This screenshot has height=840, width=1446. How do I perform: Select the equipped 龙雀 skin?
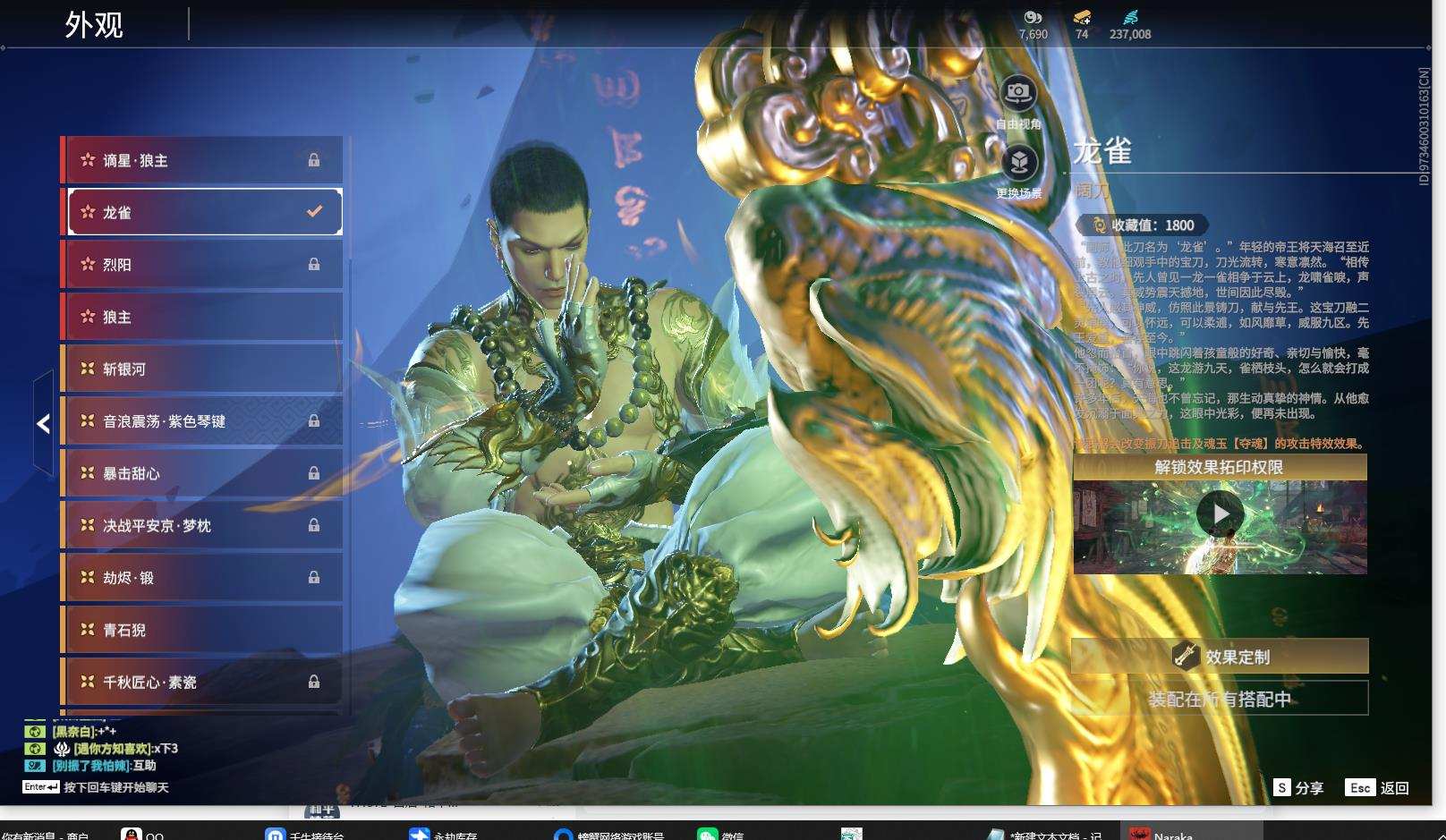(205, 212)
